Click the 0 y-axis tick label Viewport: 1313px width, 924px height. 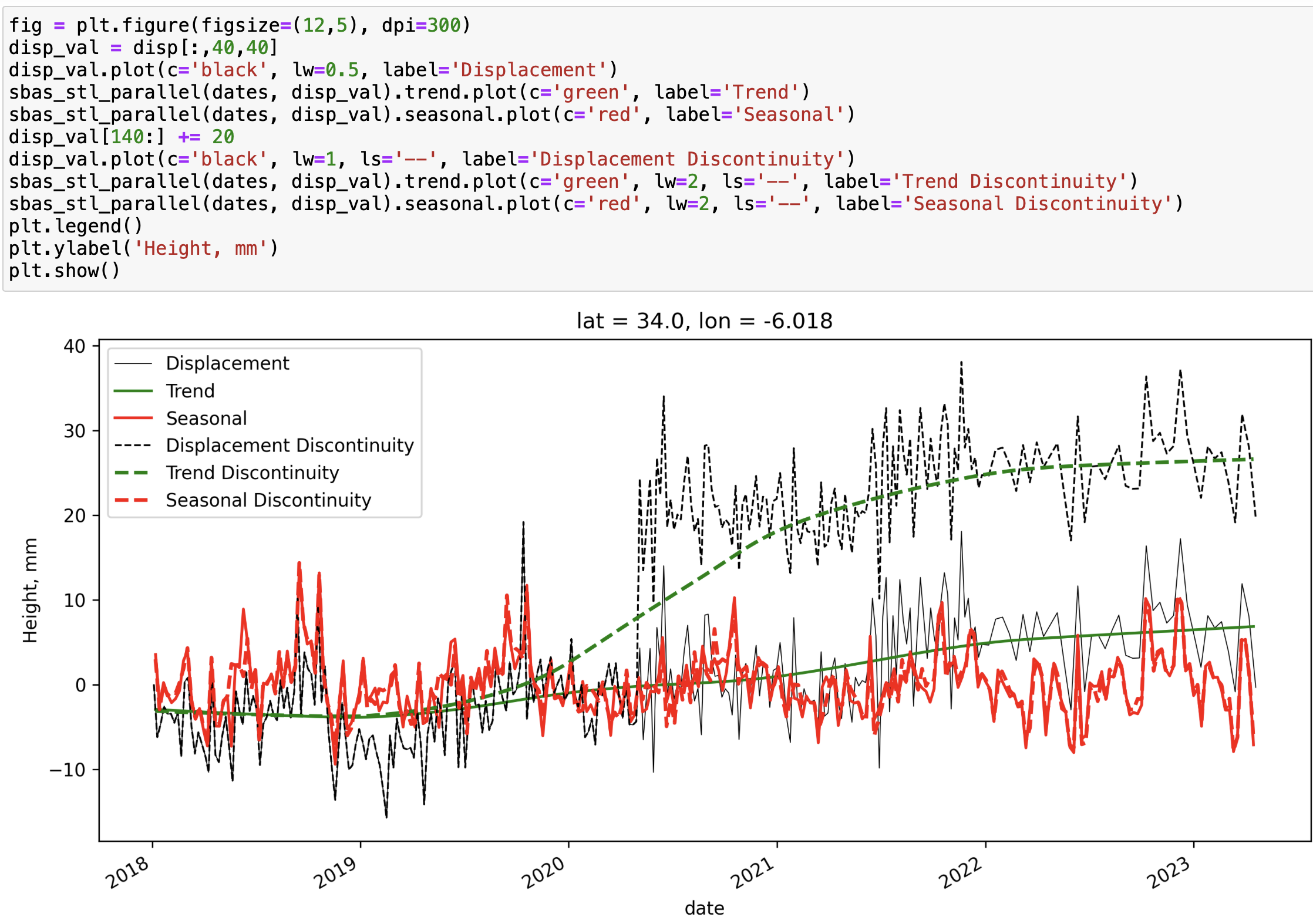click(x=80, y=685)
